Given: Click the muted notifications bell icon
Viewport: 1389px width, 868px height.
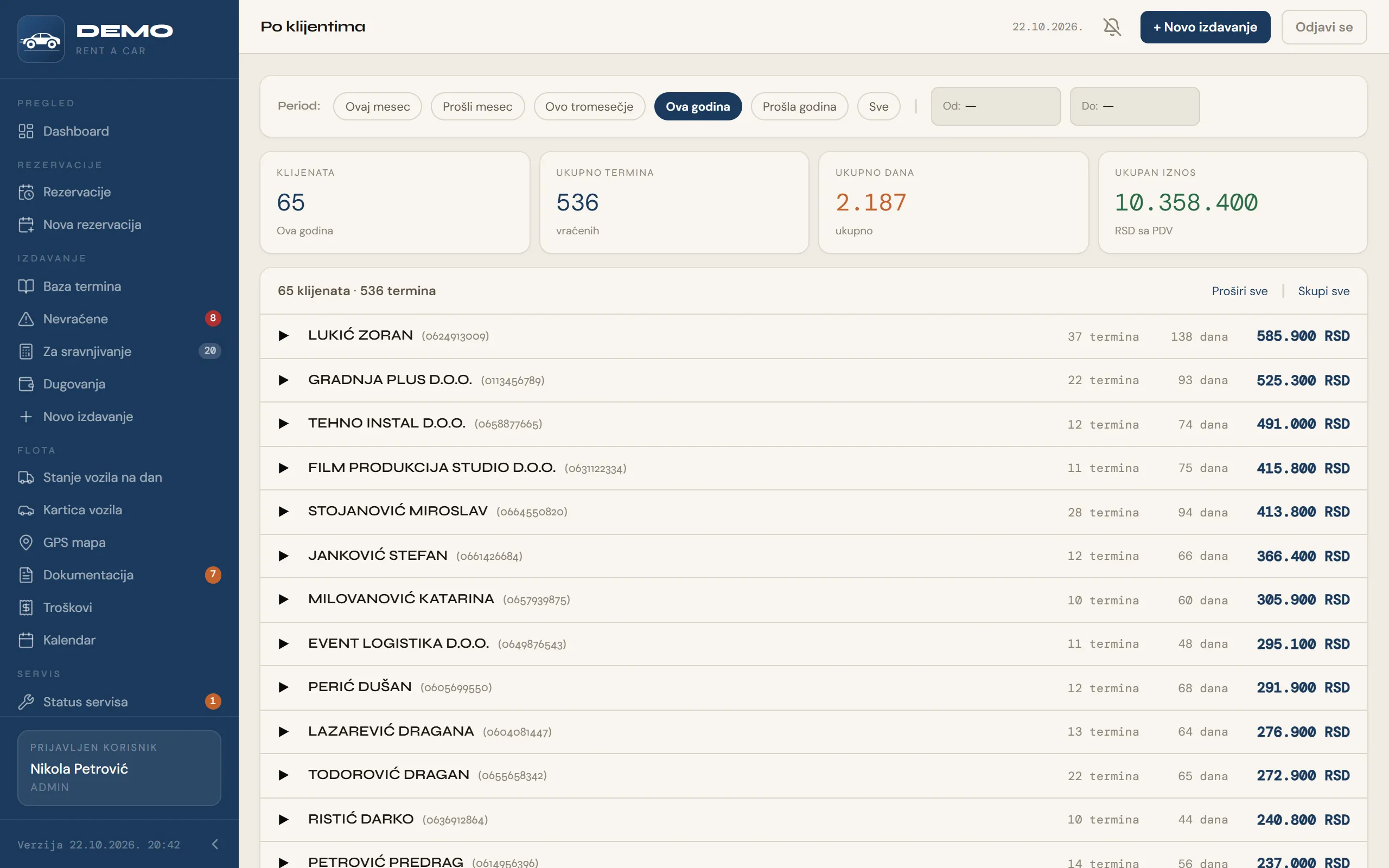Looking at the screenshot, I should (1112, 27).
